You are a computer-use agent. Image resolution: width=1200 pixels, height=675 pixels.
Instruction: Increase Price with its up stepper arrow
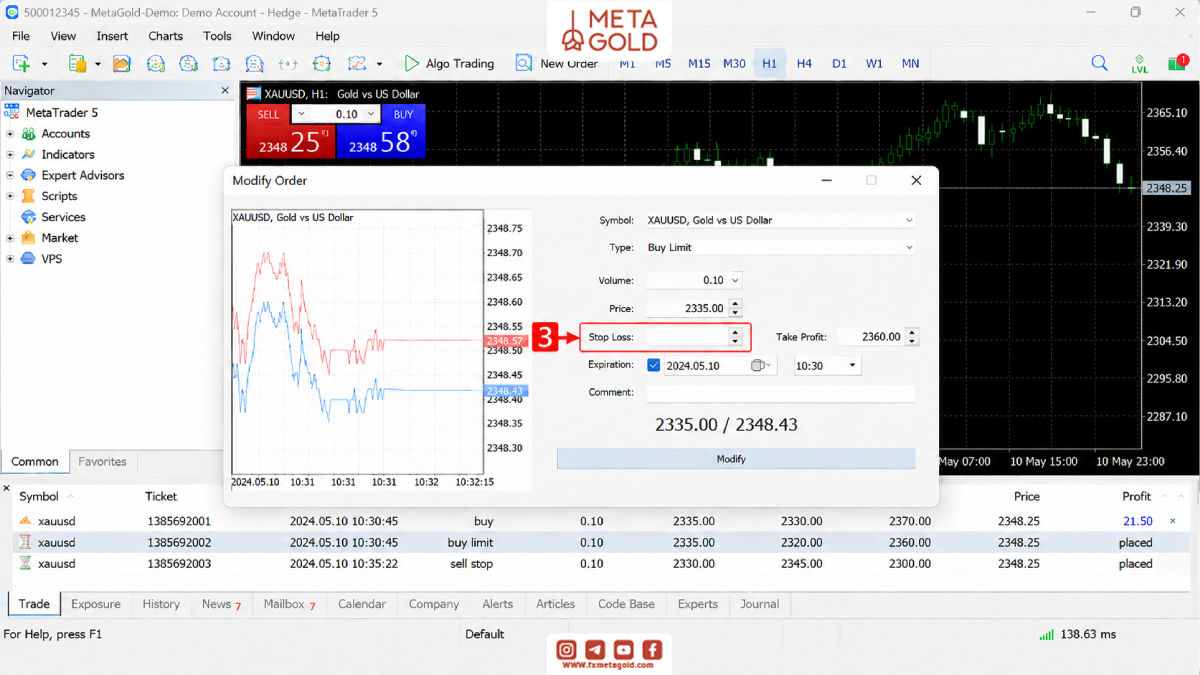(x=736, y=304)
